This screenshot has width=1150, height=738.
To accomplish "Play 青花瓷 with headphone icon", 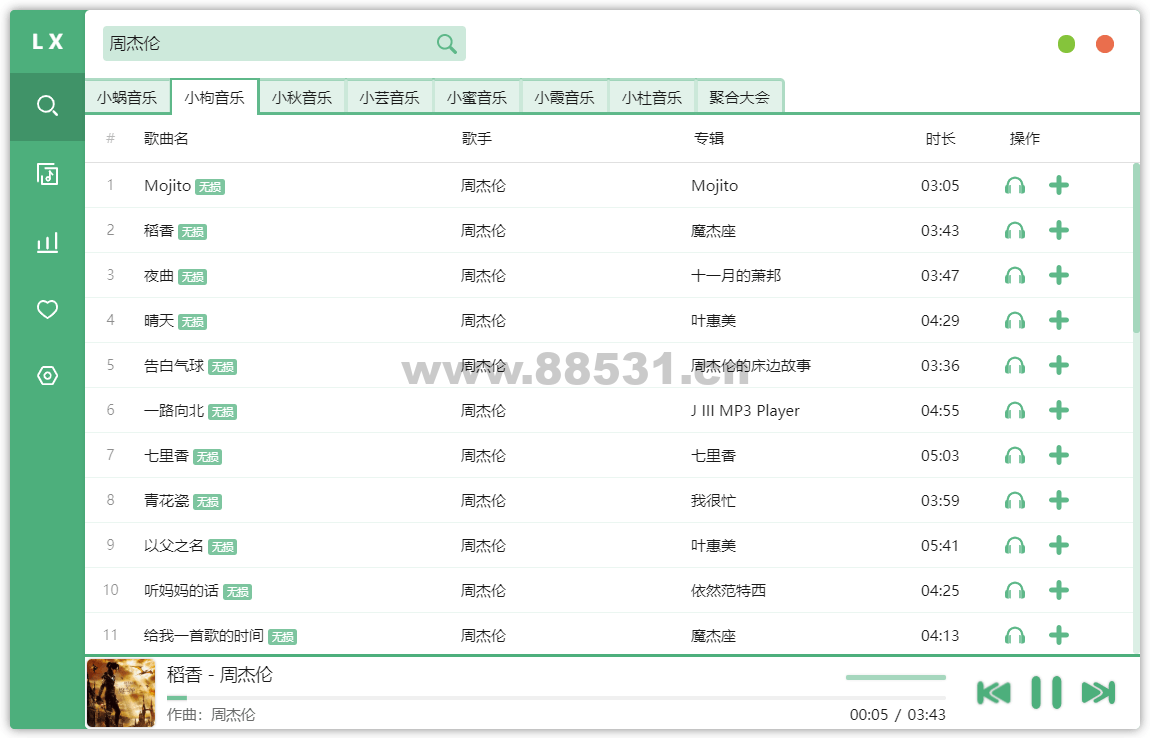I will point(1015,500).
